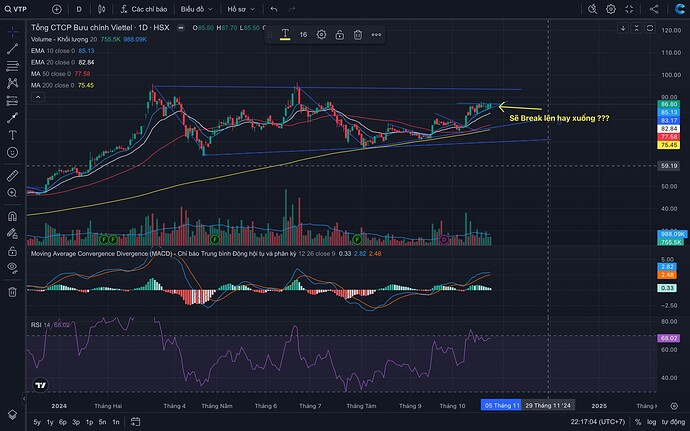Screen dimensions: 690x431
Task: Click the restore pane icon at top right
Action: click(650, 28)
